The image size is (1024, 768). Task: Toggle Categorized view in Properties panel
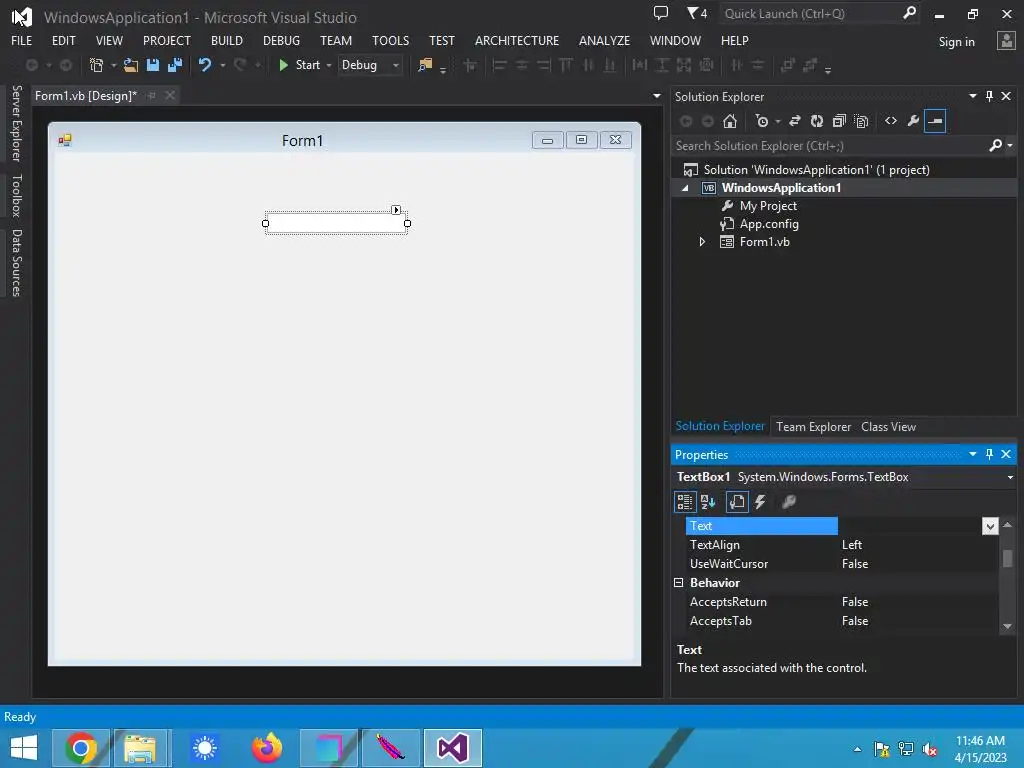coord(684,502)
